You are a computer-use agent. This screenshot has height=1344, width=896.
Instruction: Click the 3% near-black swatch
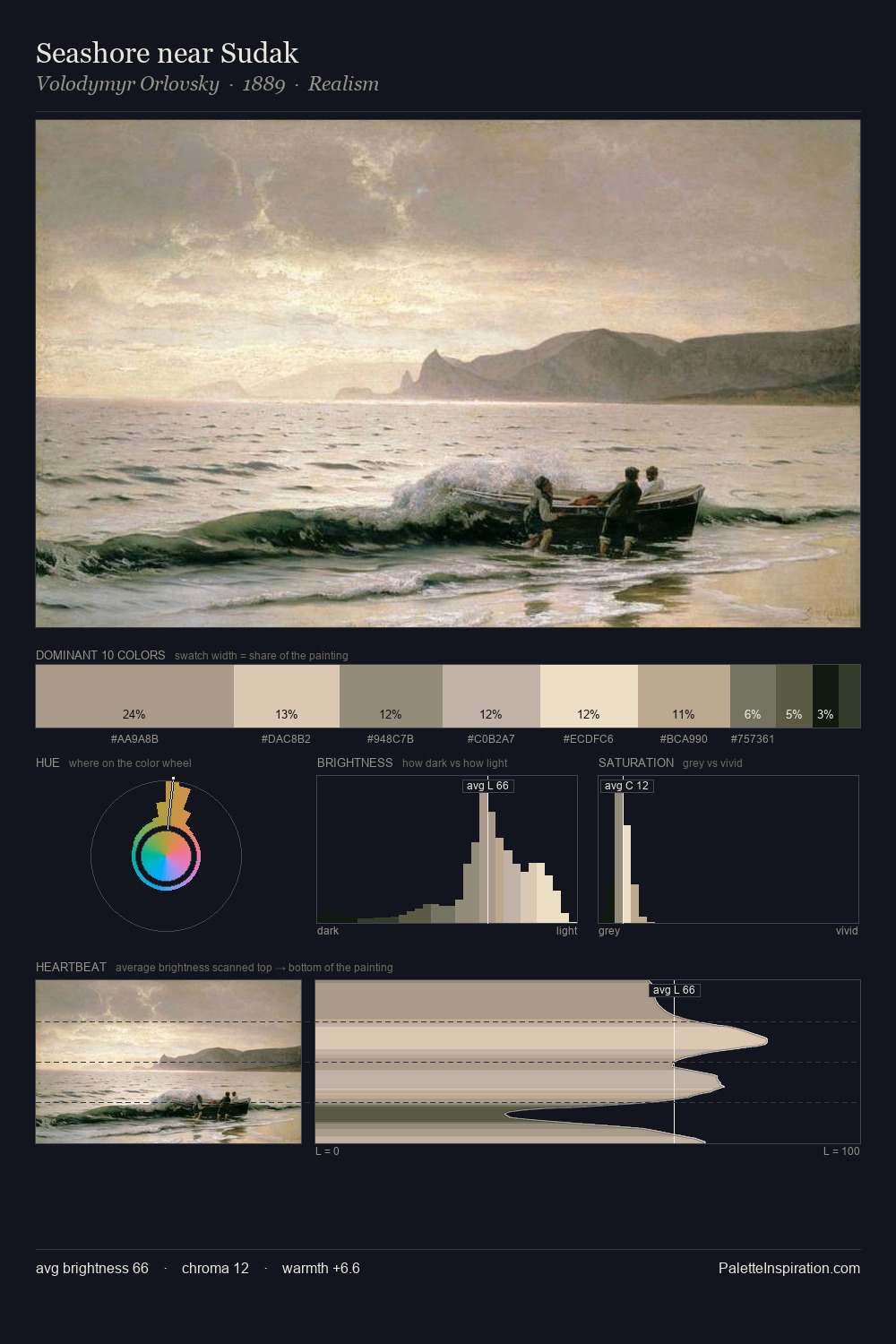click(825, 696)
